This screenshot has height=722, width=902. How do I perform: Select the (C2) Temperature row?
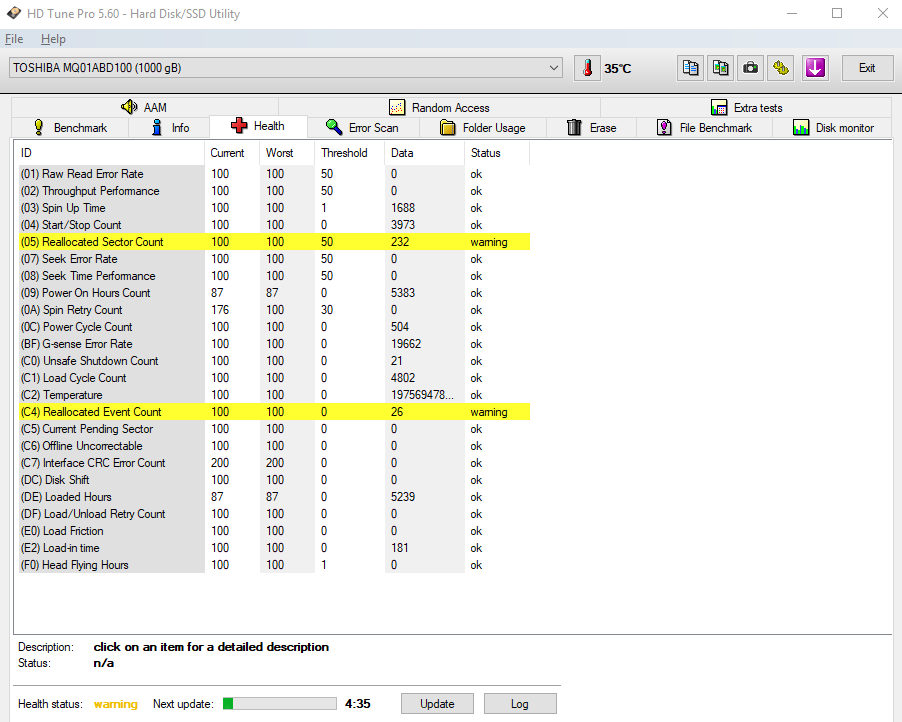point(274,395)
